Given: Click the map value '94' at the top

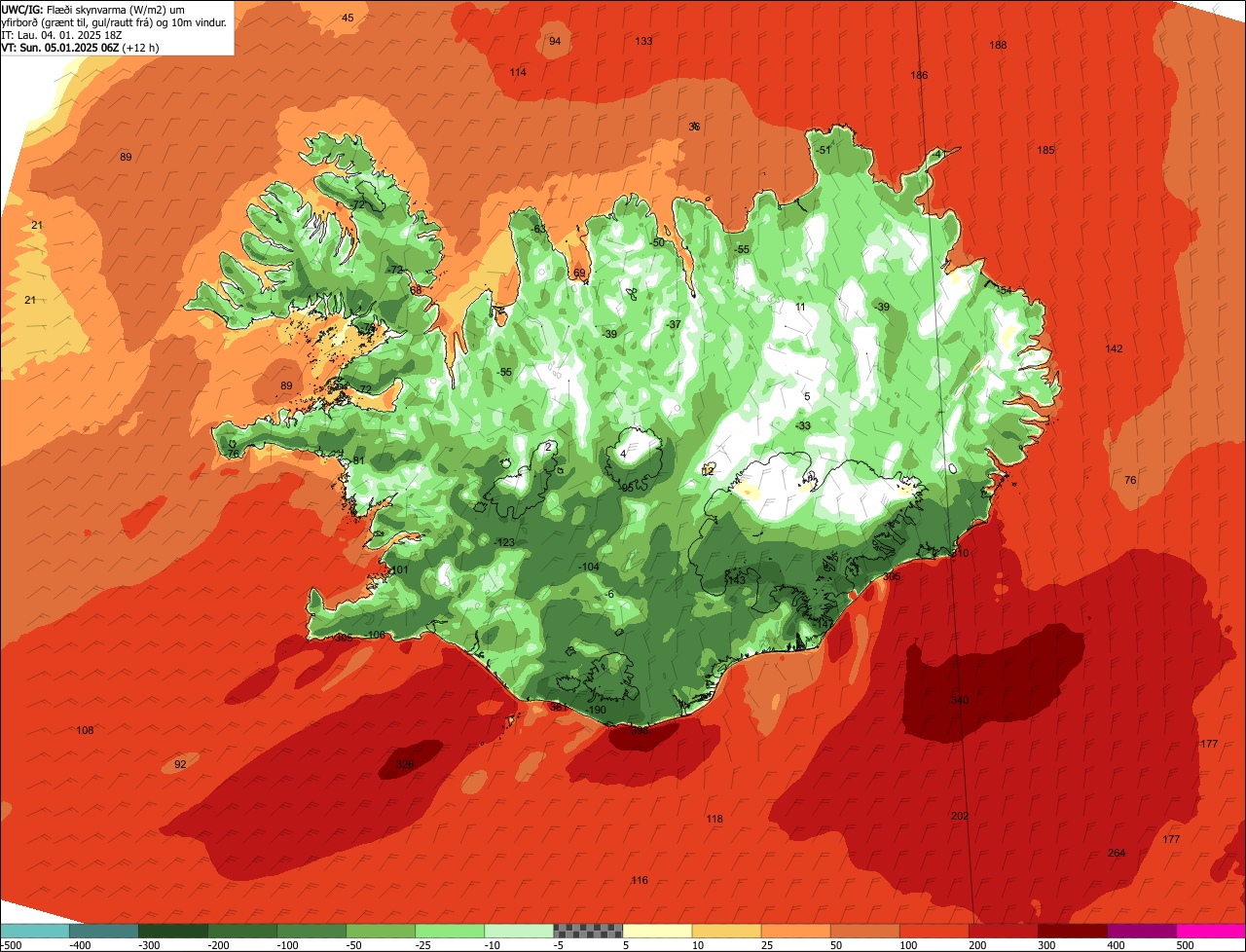Looking at the screenshot, I should click(555, 41).
